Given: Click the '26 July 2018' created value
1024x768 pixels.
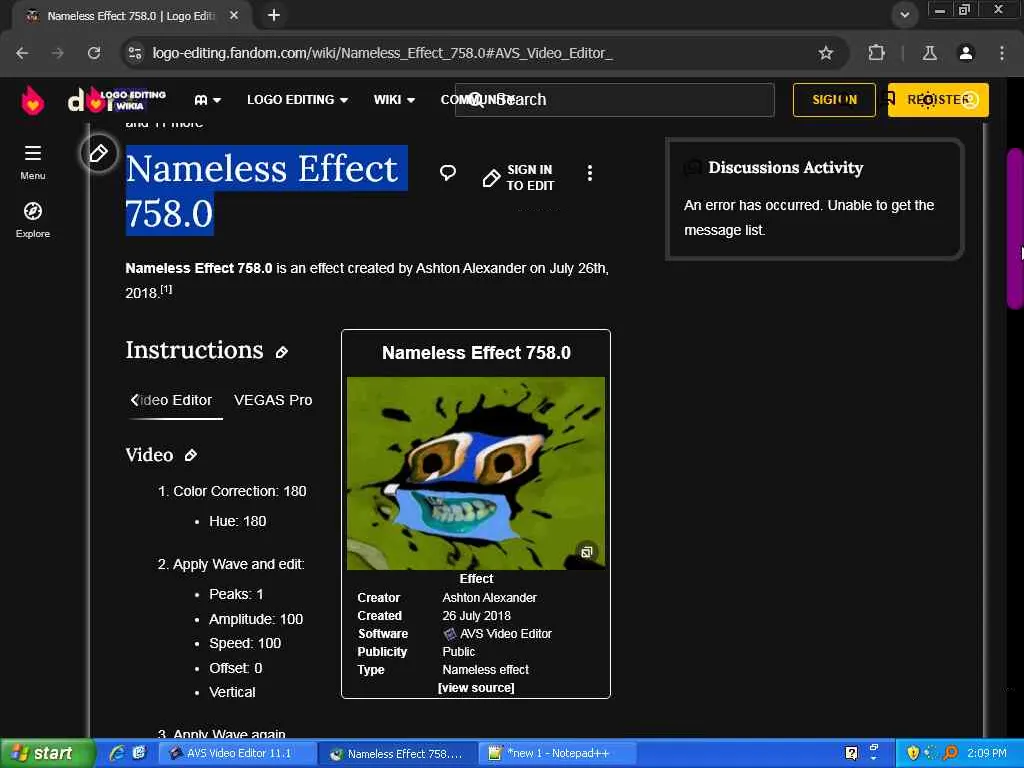Looking at the screenshot, I should [476, 616].
